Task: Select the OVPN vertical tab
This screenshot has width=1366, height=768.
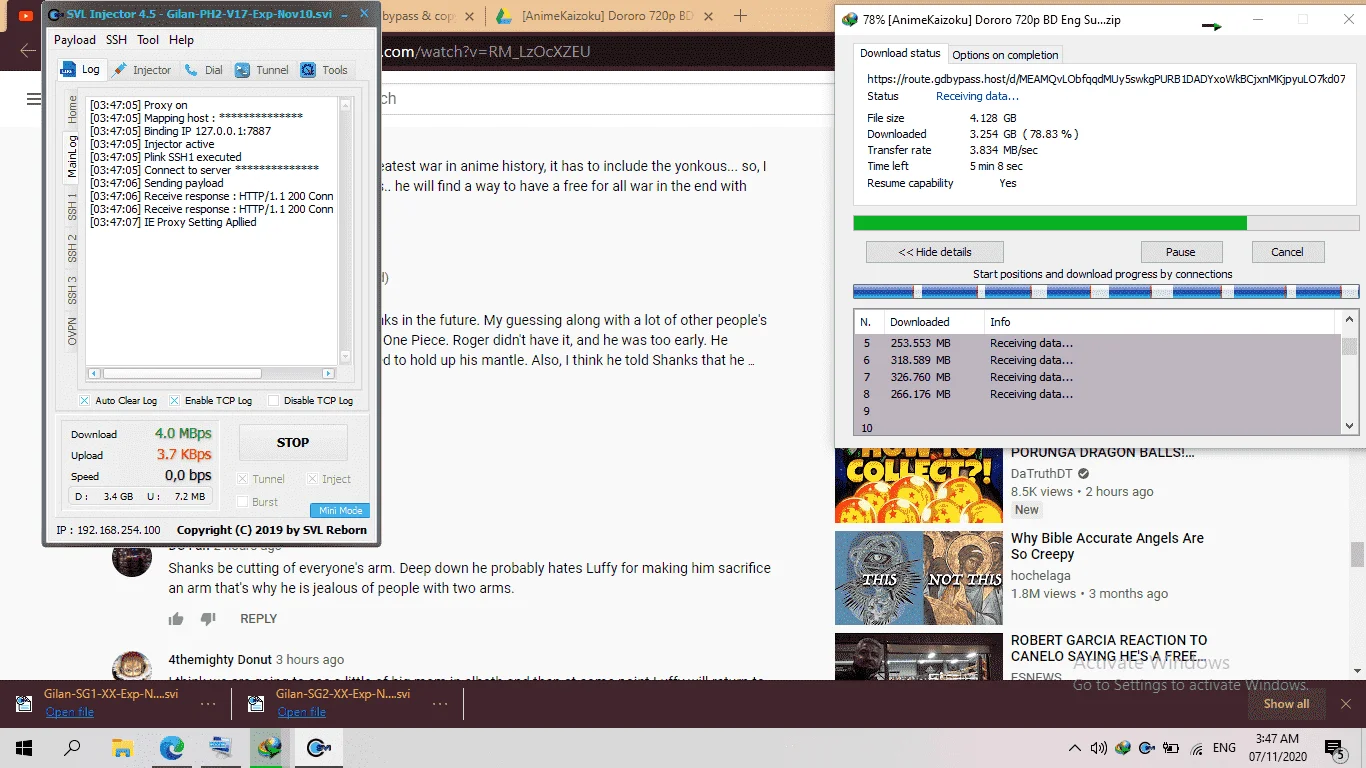Action: [72, 331]
